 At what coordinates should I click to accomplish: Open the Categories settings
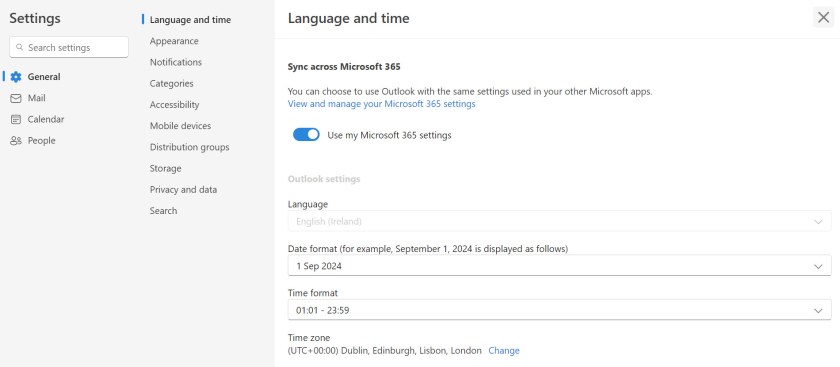tap(171, 84)
